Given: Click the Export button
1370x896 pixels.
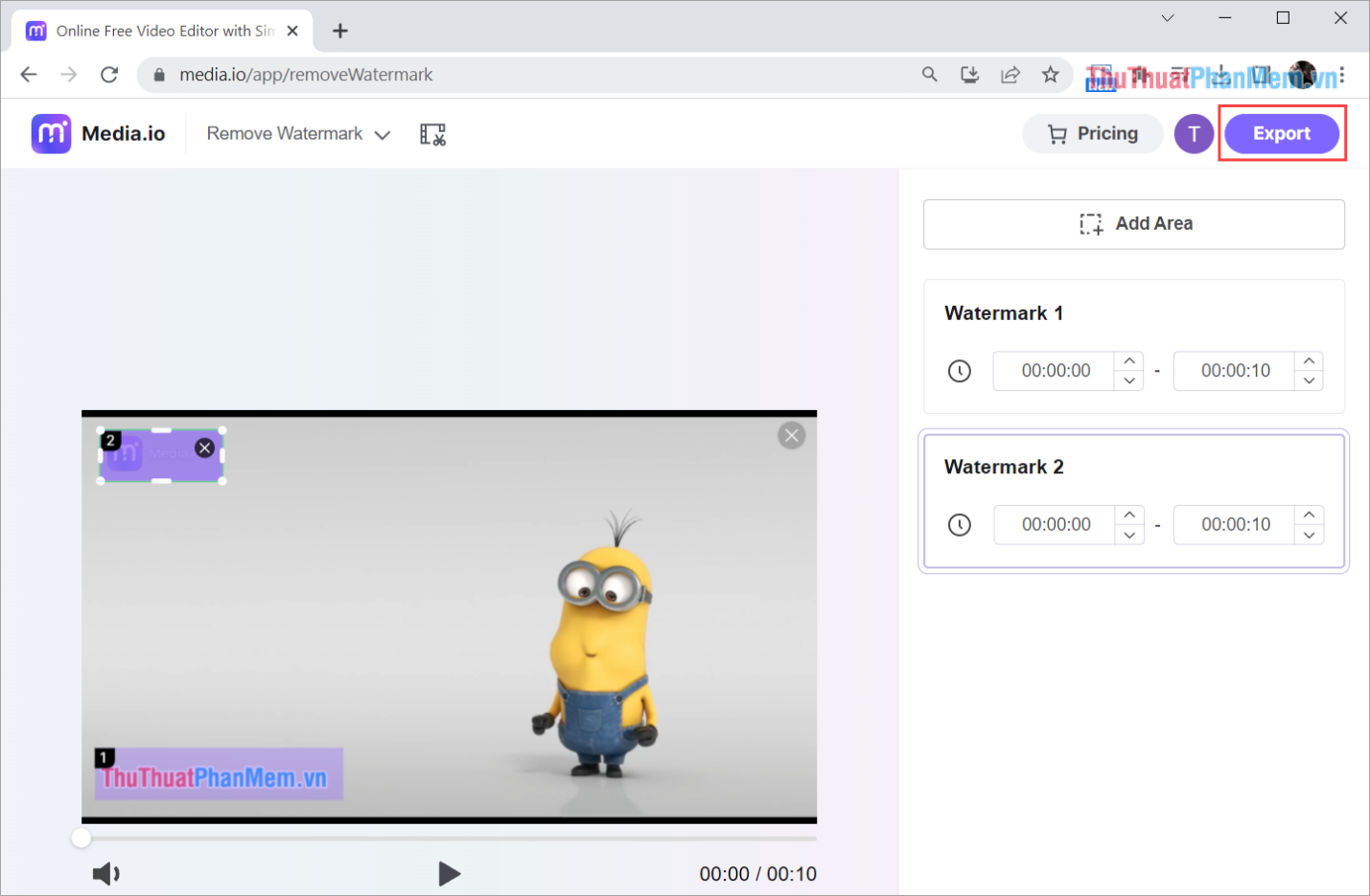Looking at the screenshot, I should pos(1282,133).
